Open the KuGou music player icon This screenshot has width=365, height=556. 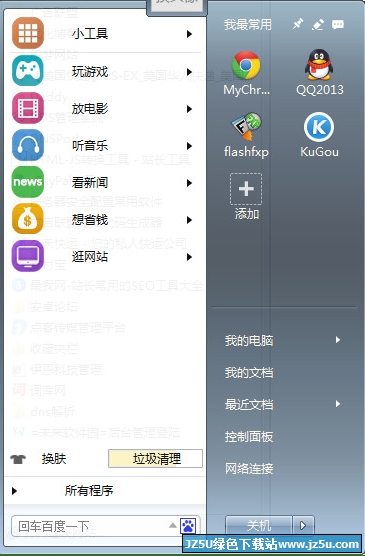click(319, 127)
